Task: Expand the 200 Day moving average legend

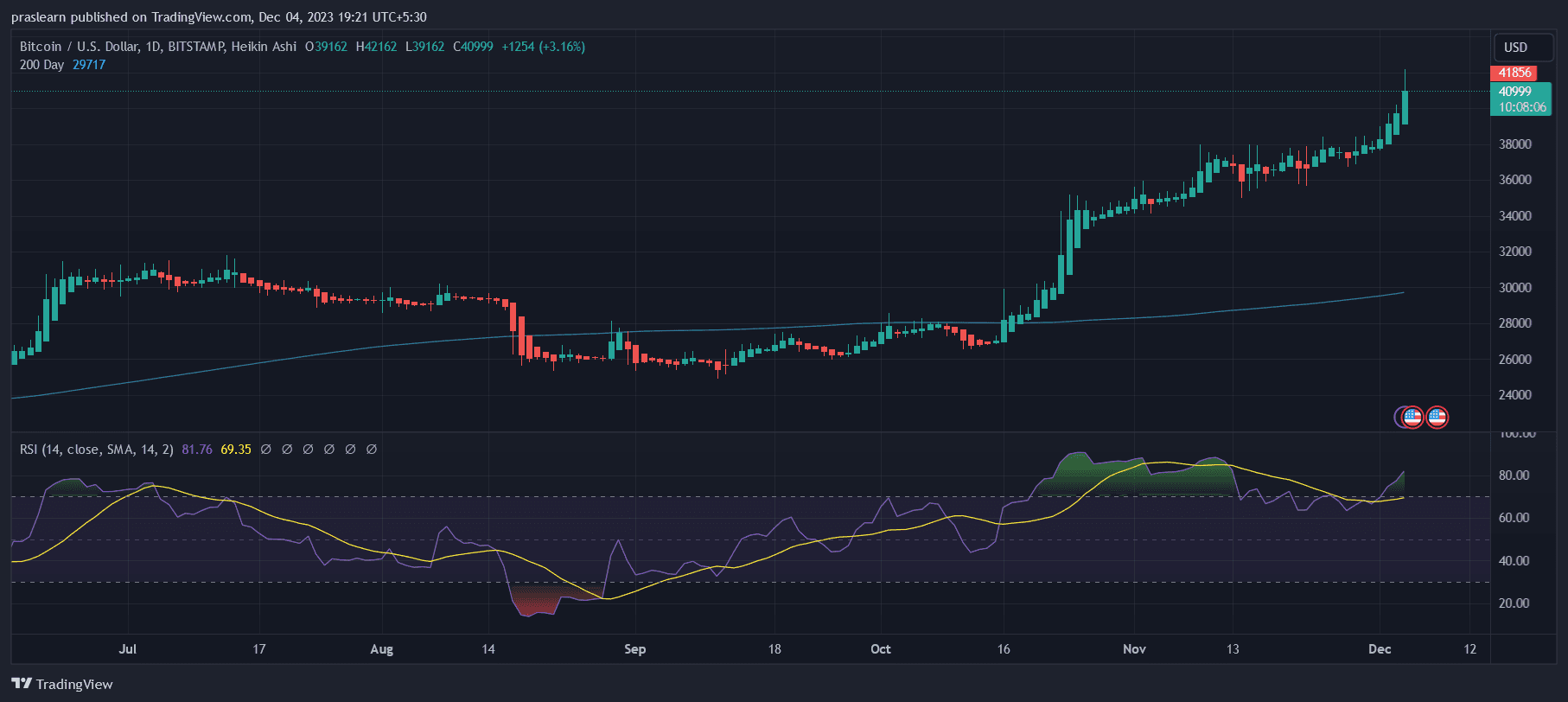Action: click(41, 65)
